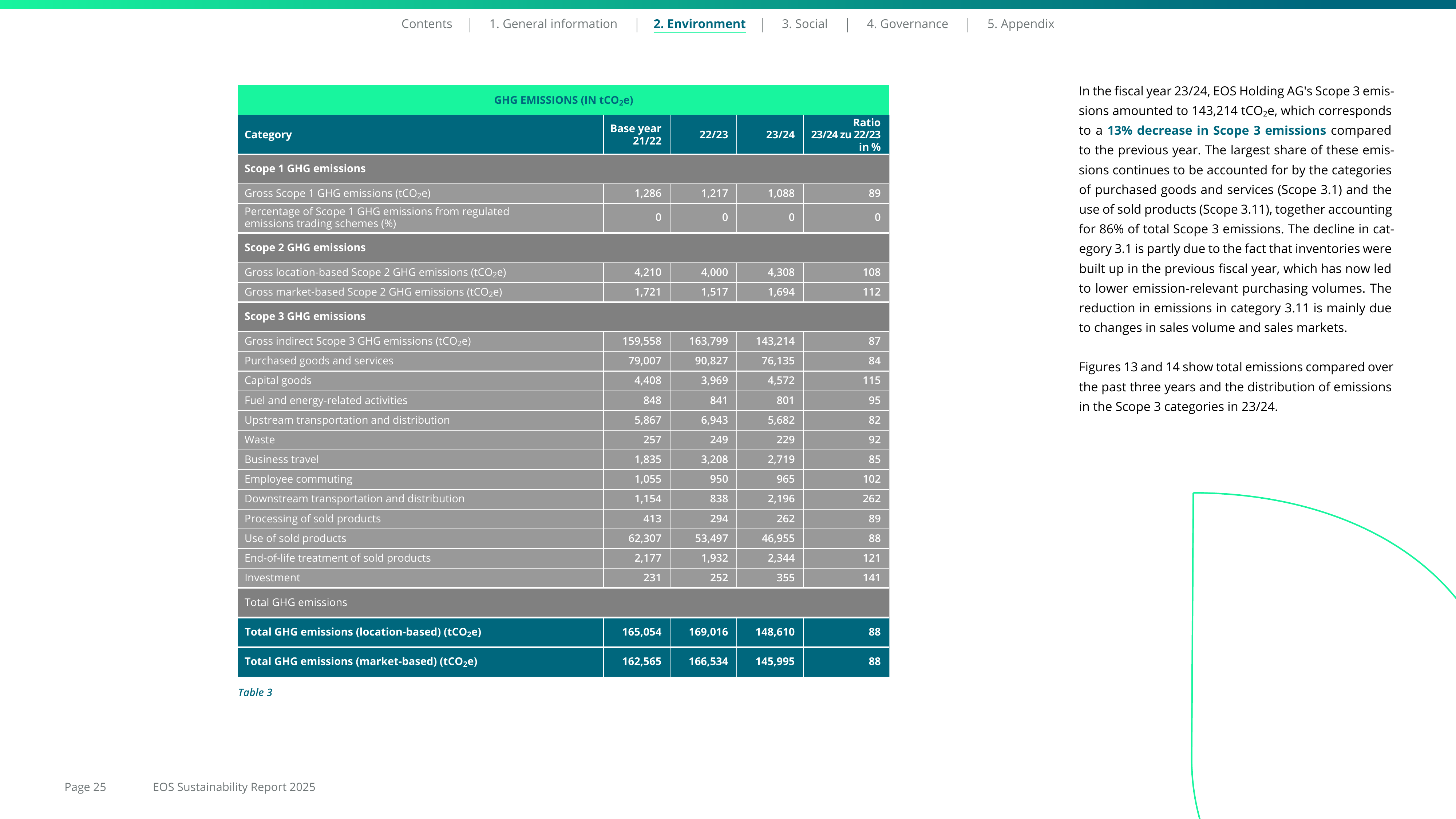Select Fuel and energy-related activities row
This screenshot has width=1456, height=819.
(563, 400)
